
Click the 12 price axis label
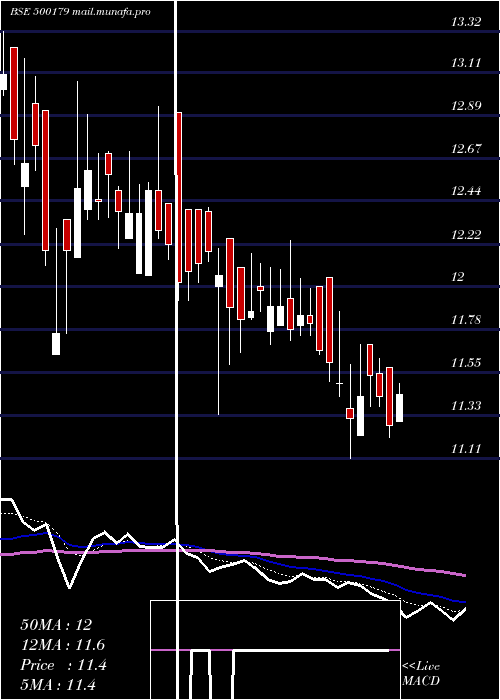point(458,277)
